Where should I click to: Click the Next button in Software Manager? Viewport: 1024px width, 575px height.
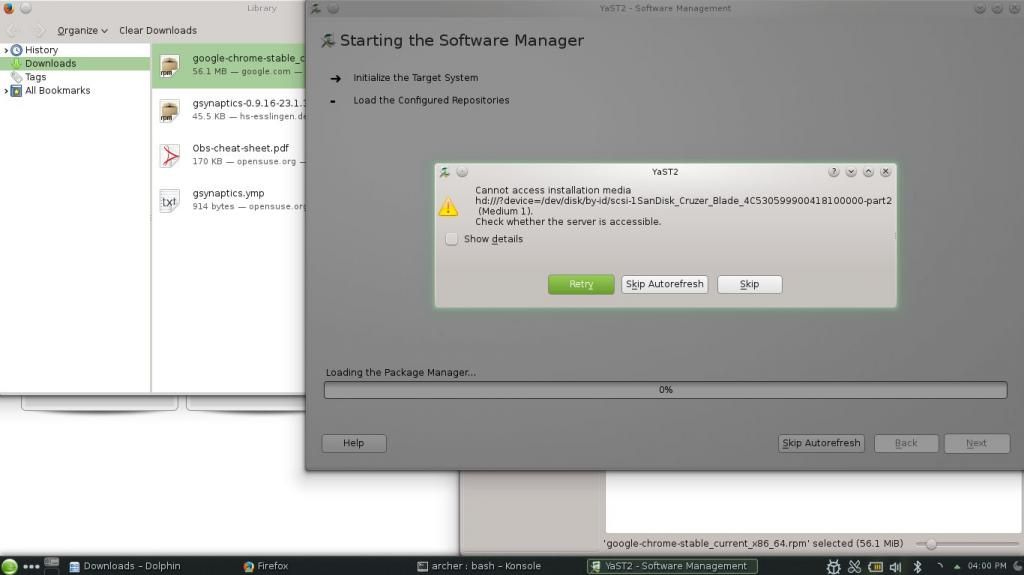976,443
